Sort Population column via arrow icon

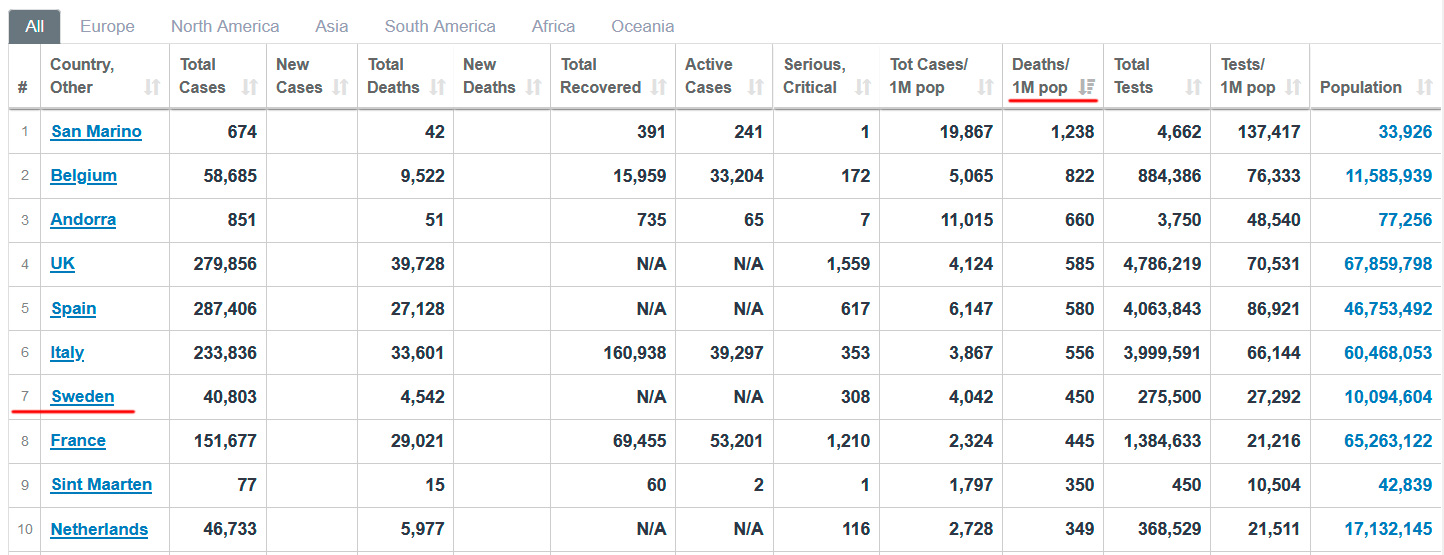coord(1425,88)
